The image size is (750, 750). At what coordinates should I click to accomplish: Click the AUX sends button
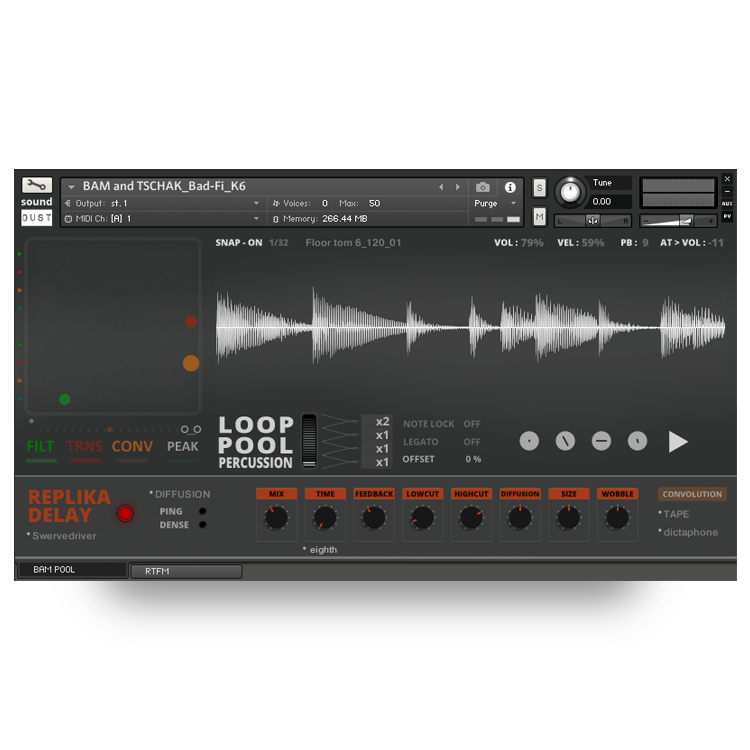(727, 204)
